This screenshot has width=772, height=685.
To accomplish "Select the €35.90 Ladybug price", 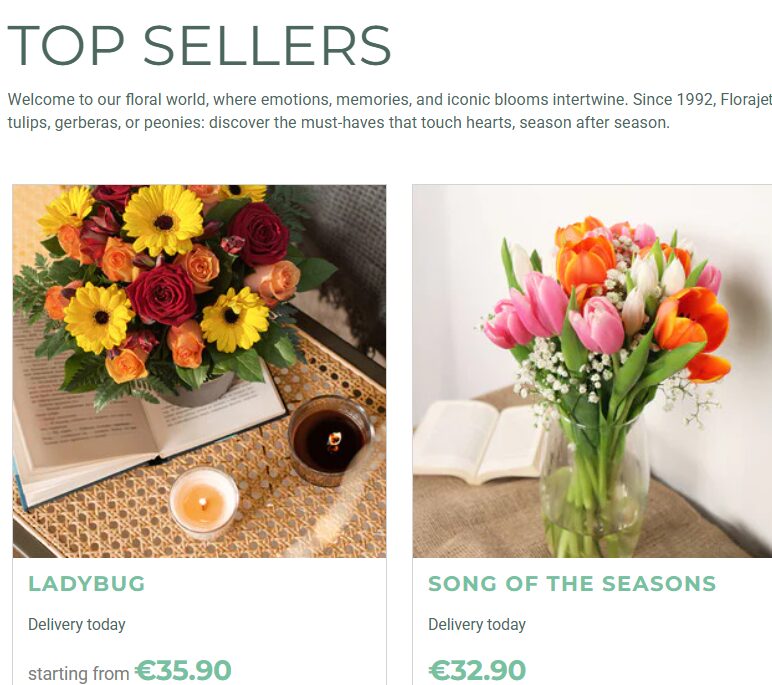I will 183,670.
